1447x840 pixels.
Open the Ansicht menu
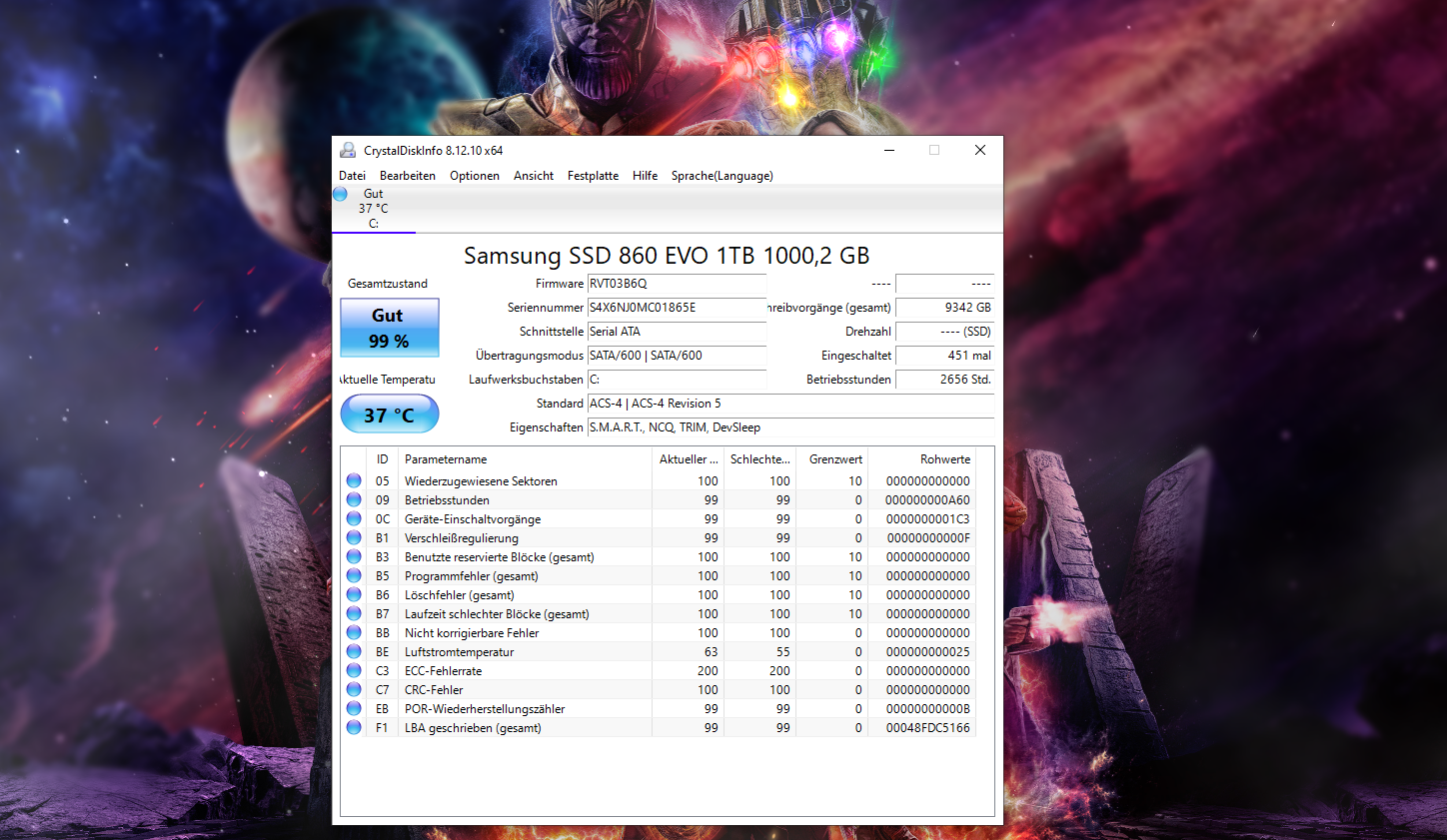[534, 176]
